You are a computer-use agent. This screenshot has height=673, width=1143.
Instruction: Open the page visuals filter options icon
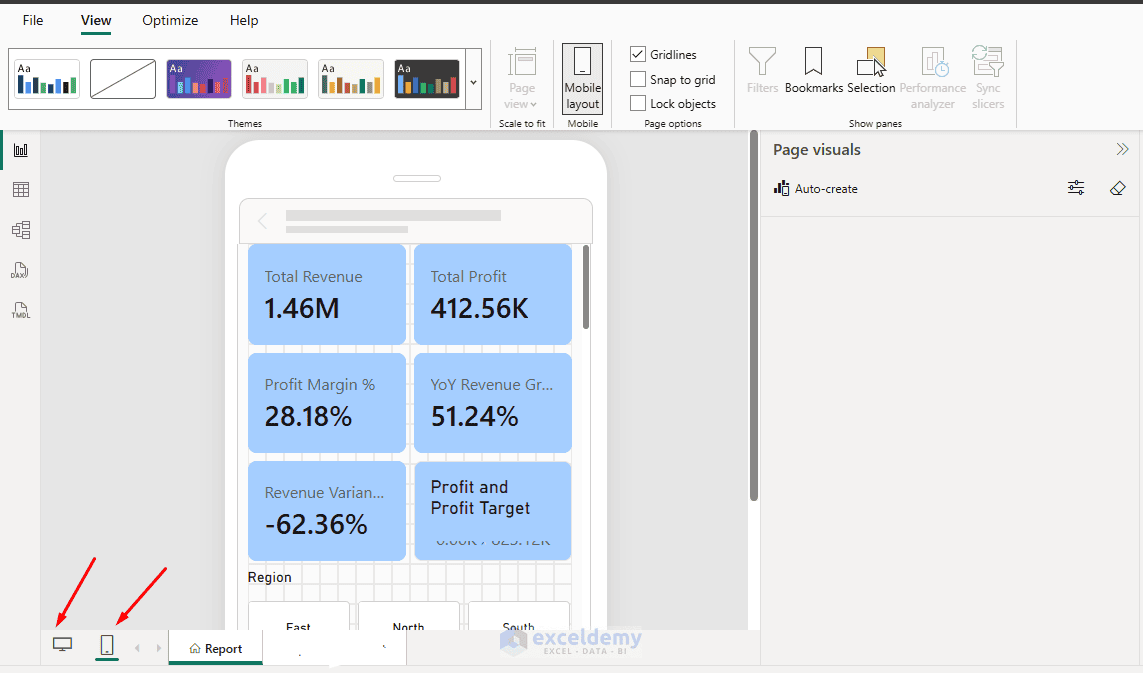(1076, 189)
